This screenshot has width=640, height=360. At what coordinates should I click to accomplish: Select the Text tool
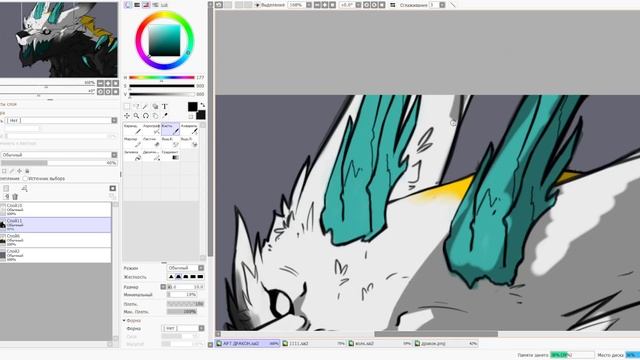pyautogui.click(x=164, y=107)
